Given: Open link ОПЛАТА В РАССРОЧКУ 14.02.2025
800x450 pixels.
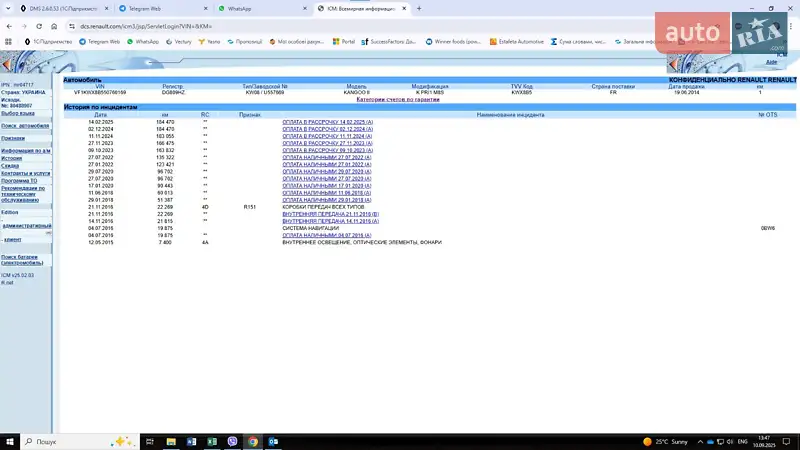Looking at the screenshot, I should [327, 121].
